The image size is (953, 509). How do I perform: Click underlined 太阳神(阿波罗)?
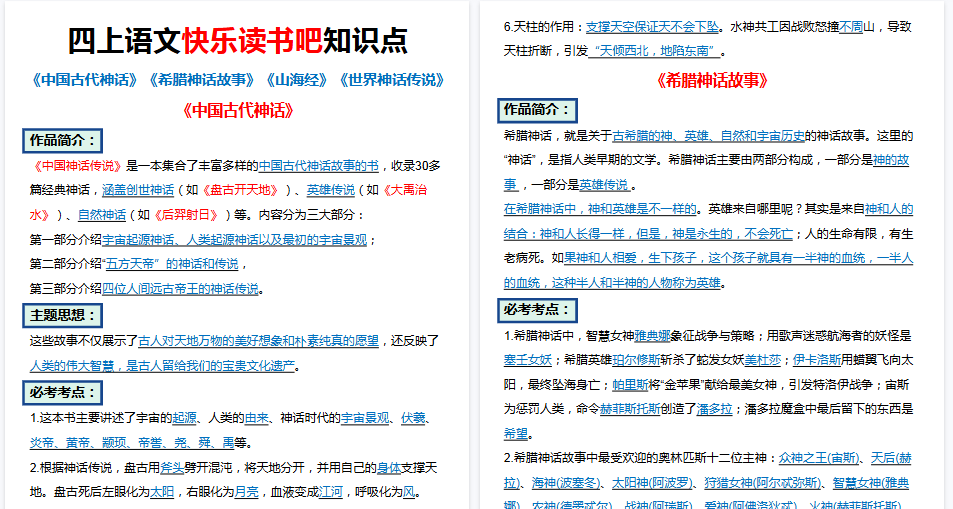click(x=652, y=483)
